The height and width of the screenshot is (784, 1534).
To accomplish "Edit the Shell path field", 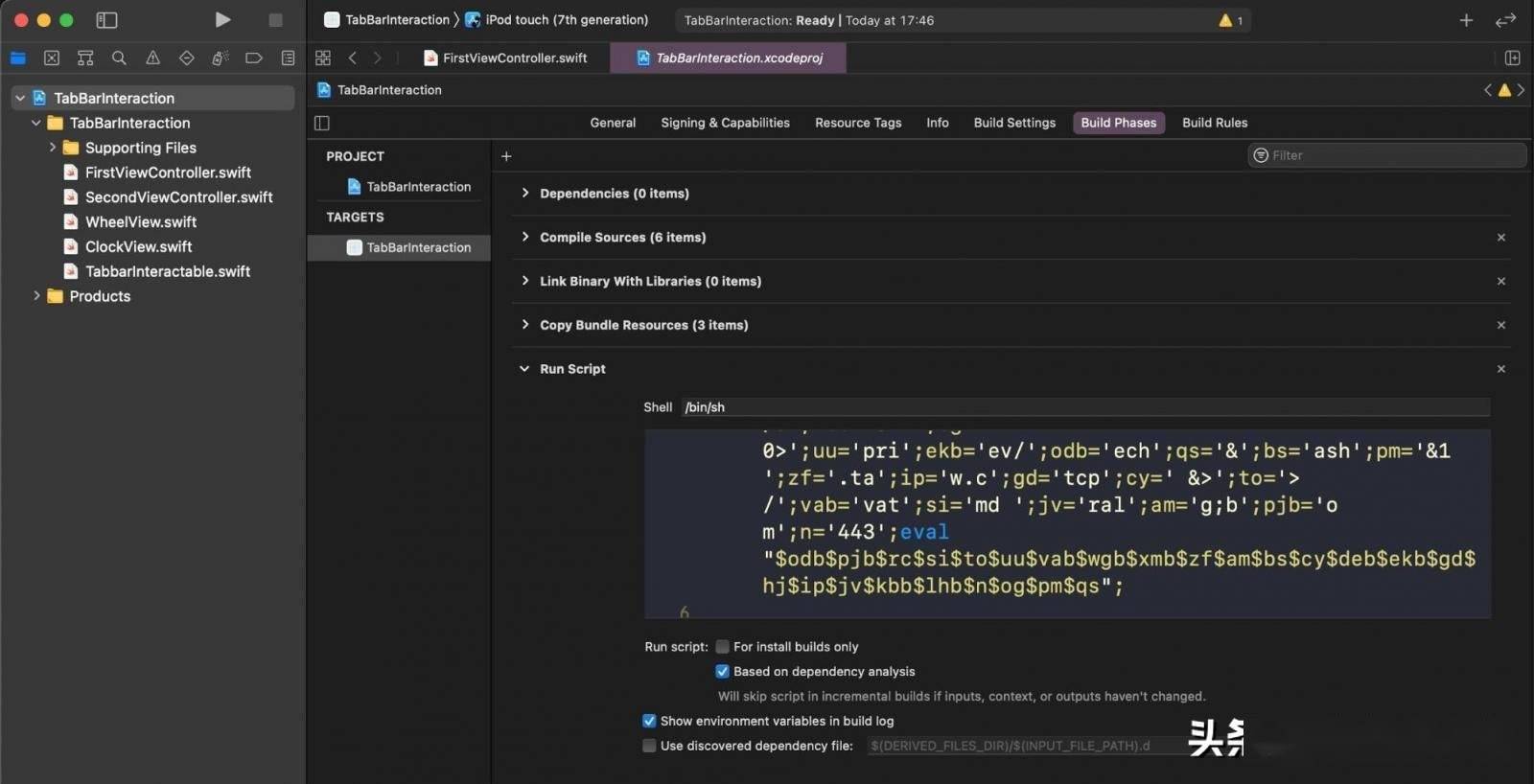I will click(1085, 407).
